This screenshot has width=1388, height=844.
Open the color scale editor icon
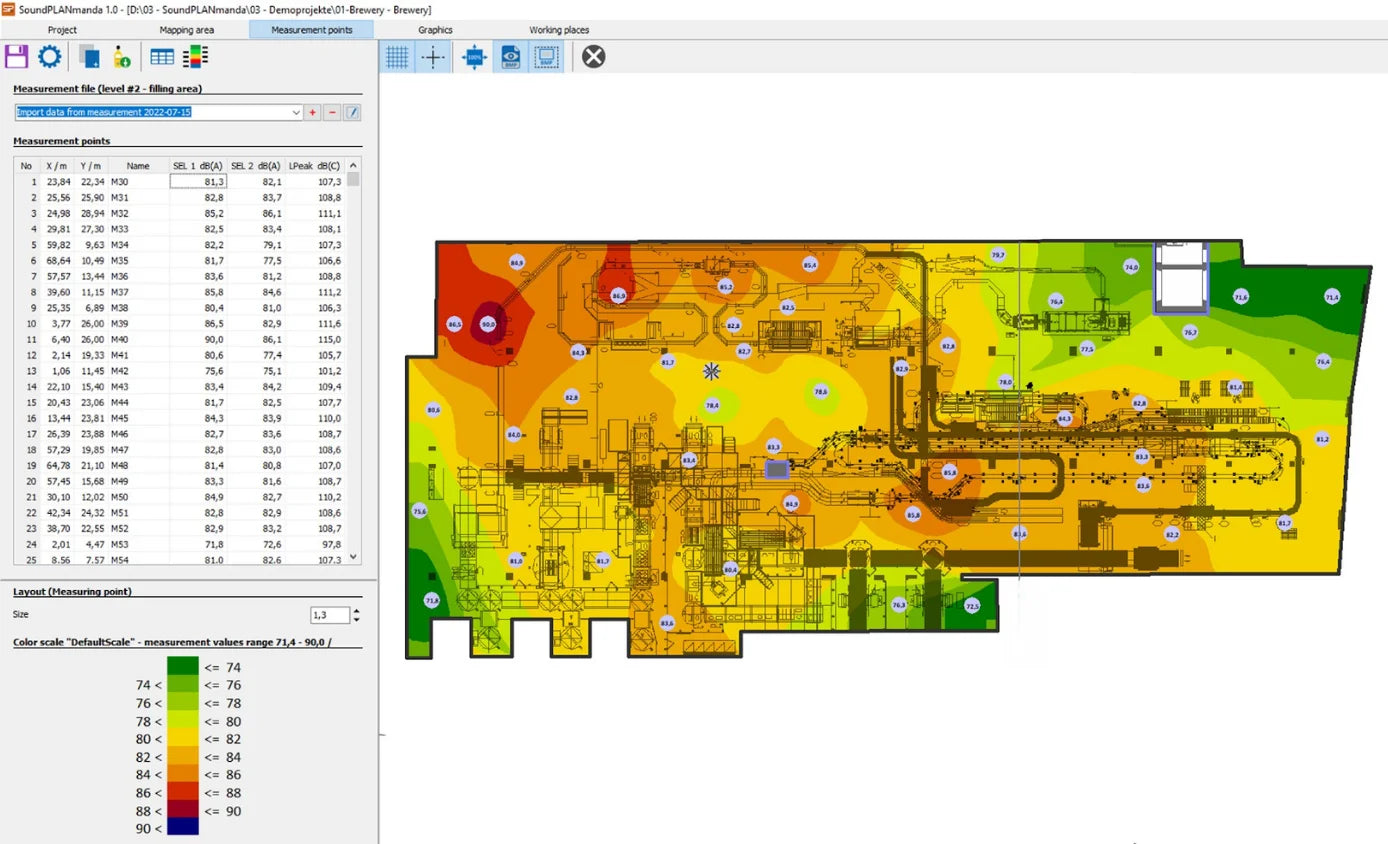tap(196, 56)
